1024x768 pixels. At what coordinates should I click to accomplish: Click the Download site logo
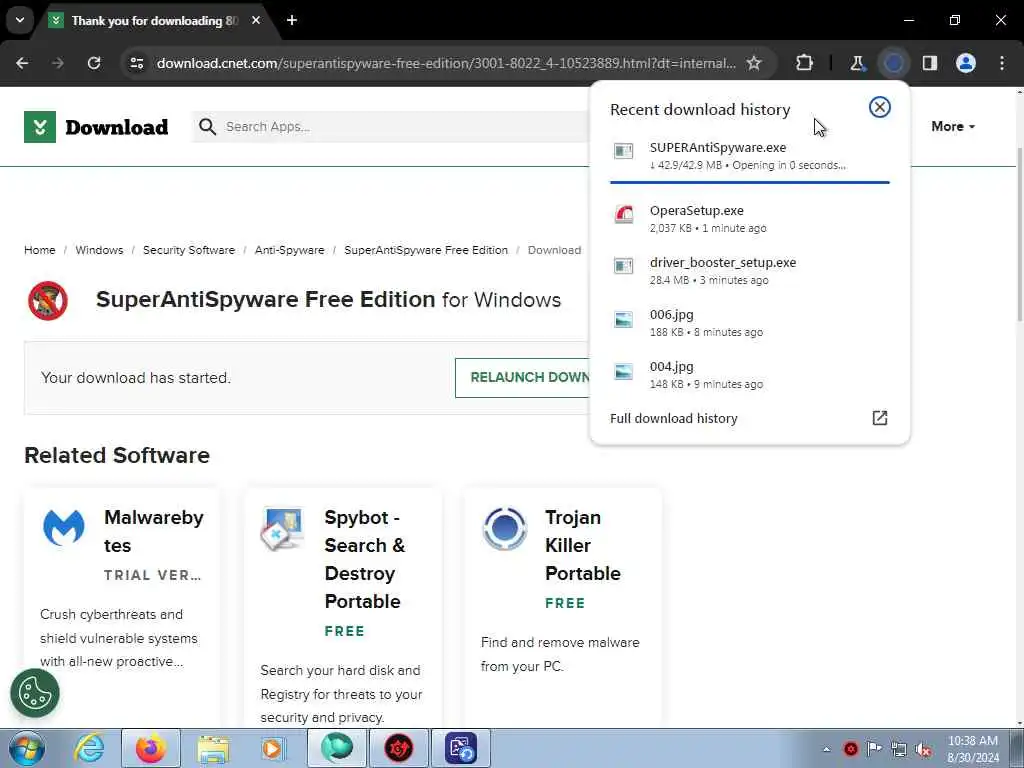pyautogui.click(x=96, y=127)
